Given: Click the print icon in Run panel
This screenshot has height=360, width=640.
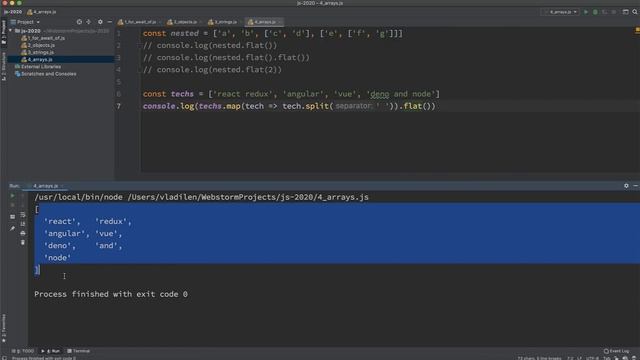Looking at the screenshot, I should [23, 233].
